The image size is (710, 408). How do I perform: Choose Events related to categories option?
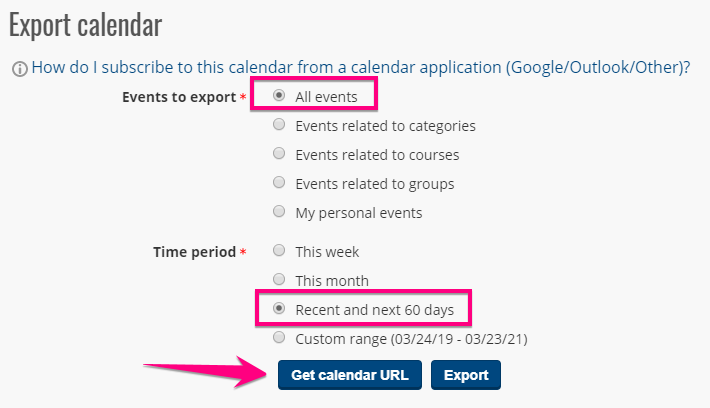[279, 126]
